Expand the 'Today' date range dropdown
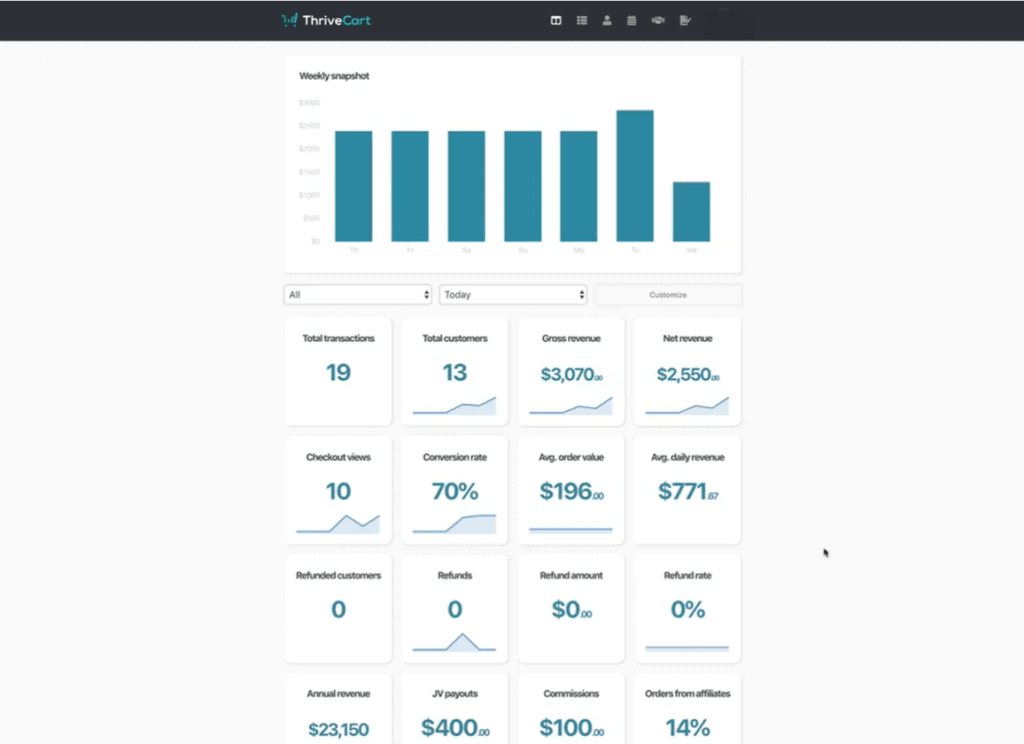This screenshot has height=744, width=1024. (x=513, y=295)
